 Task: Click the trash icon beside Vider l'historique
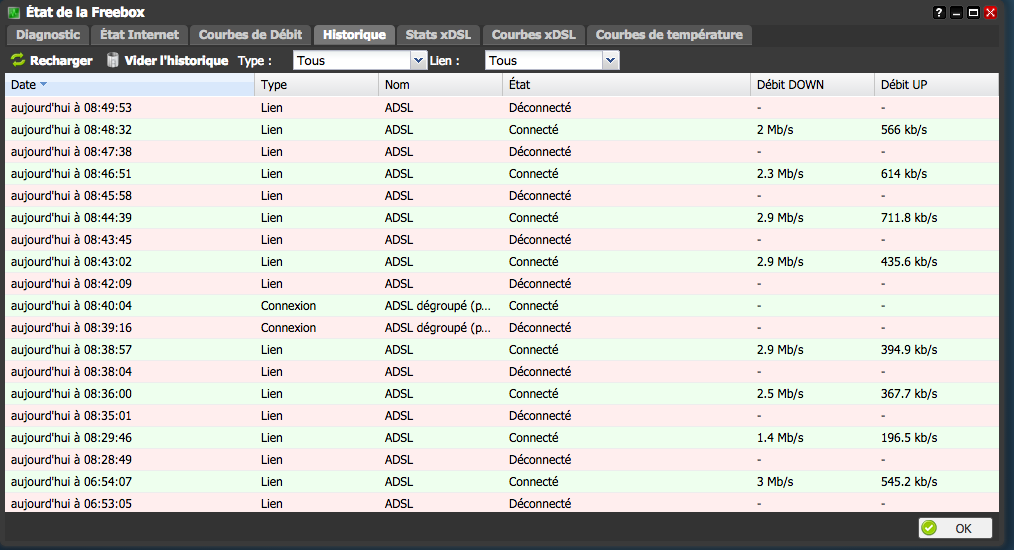(113, 60)
